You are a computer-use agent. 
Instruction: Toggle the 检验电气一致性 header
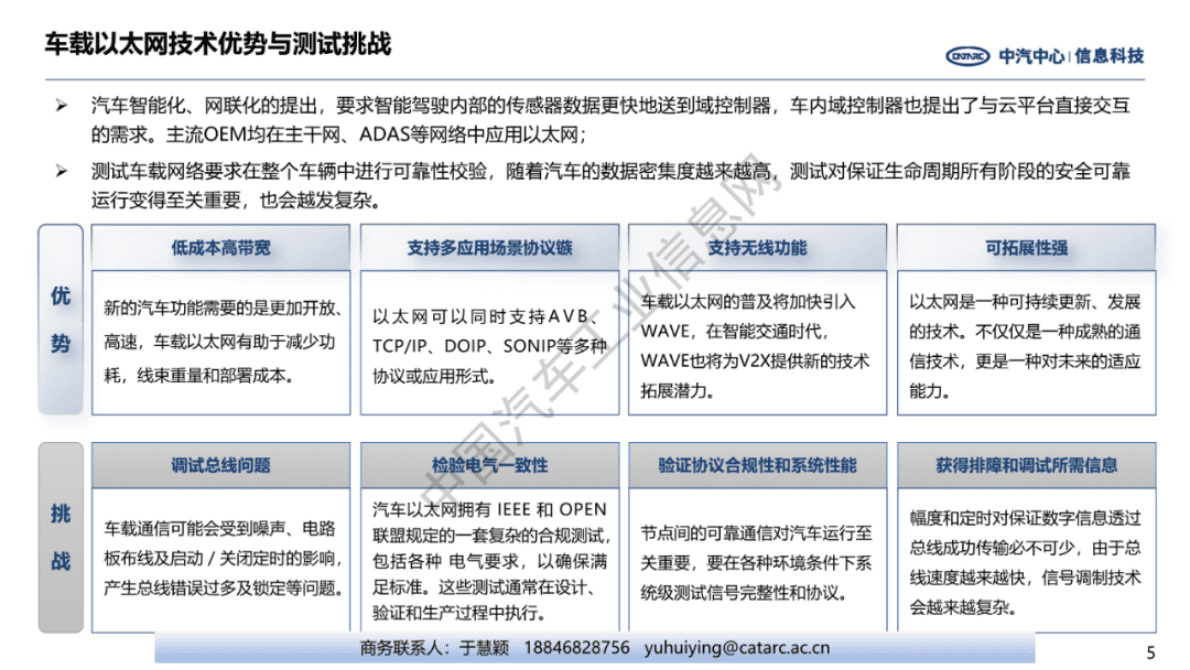click(x=489, y=465)
